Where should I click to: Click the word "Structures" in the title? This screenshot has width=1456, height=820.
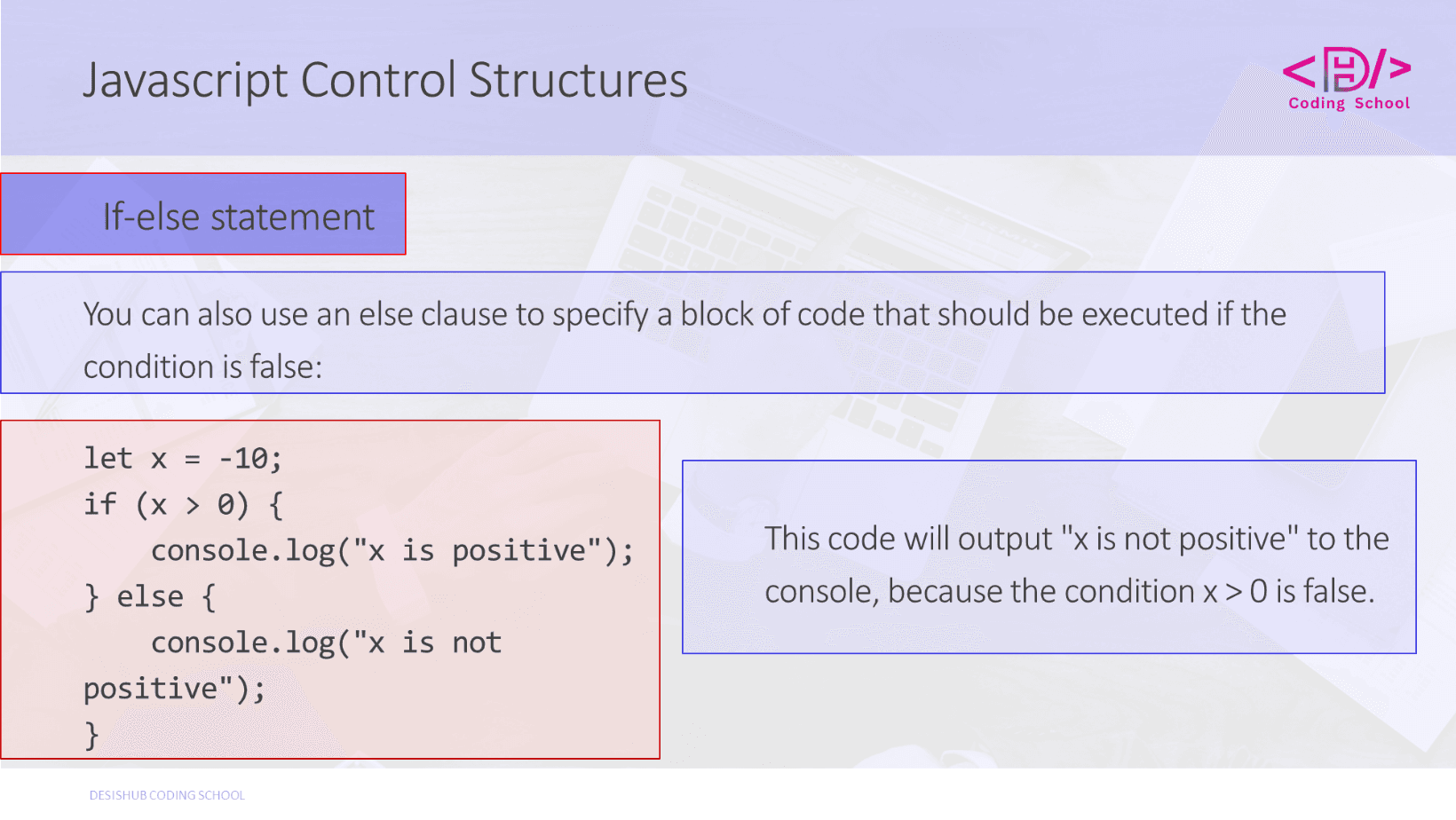[x=578, y=80]
